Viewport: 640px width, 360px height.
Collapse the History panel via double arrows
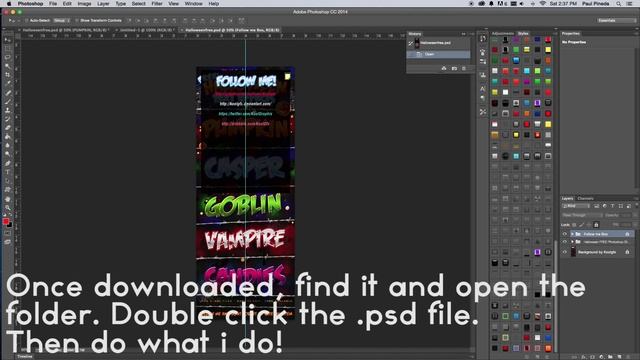click(x=463, y=34)
